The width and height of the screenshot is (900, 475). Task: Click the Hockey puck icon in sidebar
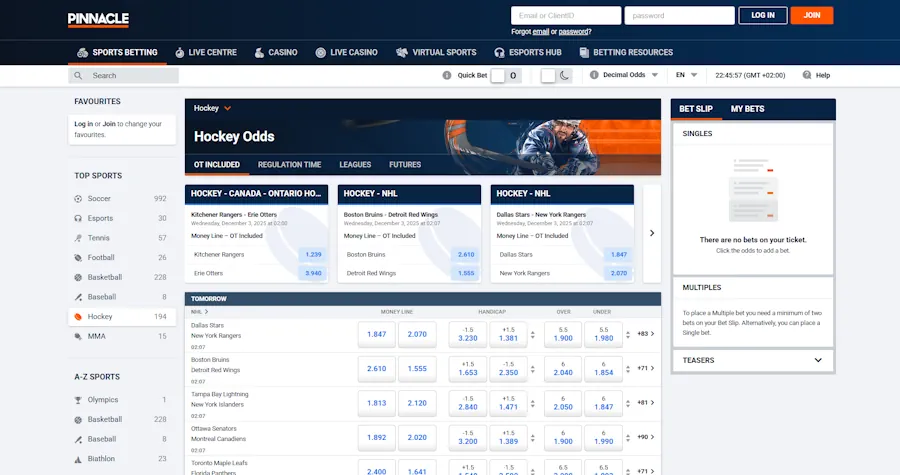pyautogui.click(x=78, y=317)
